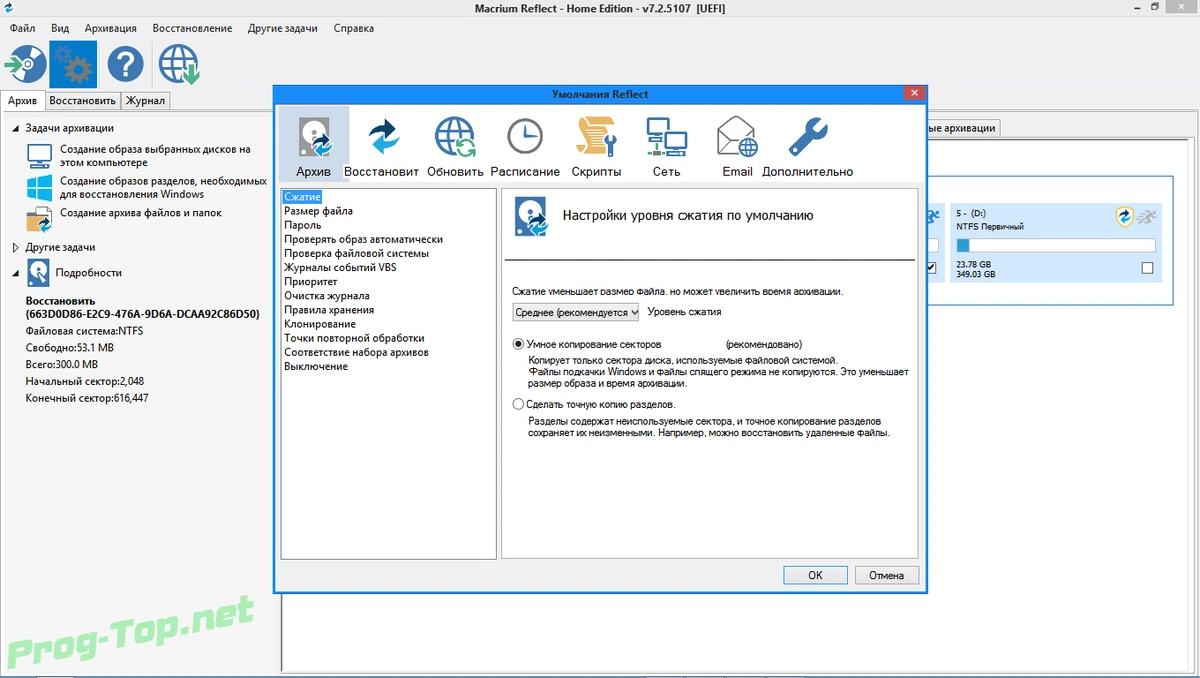Image resolution: width=1200 pixels, height=678 pixels.
Task: Open the Дополнительно wrench icon
Action: tap(807, 147)
